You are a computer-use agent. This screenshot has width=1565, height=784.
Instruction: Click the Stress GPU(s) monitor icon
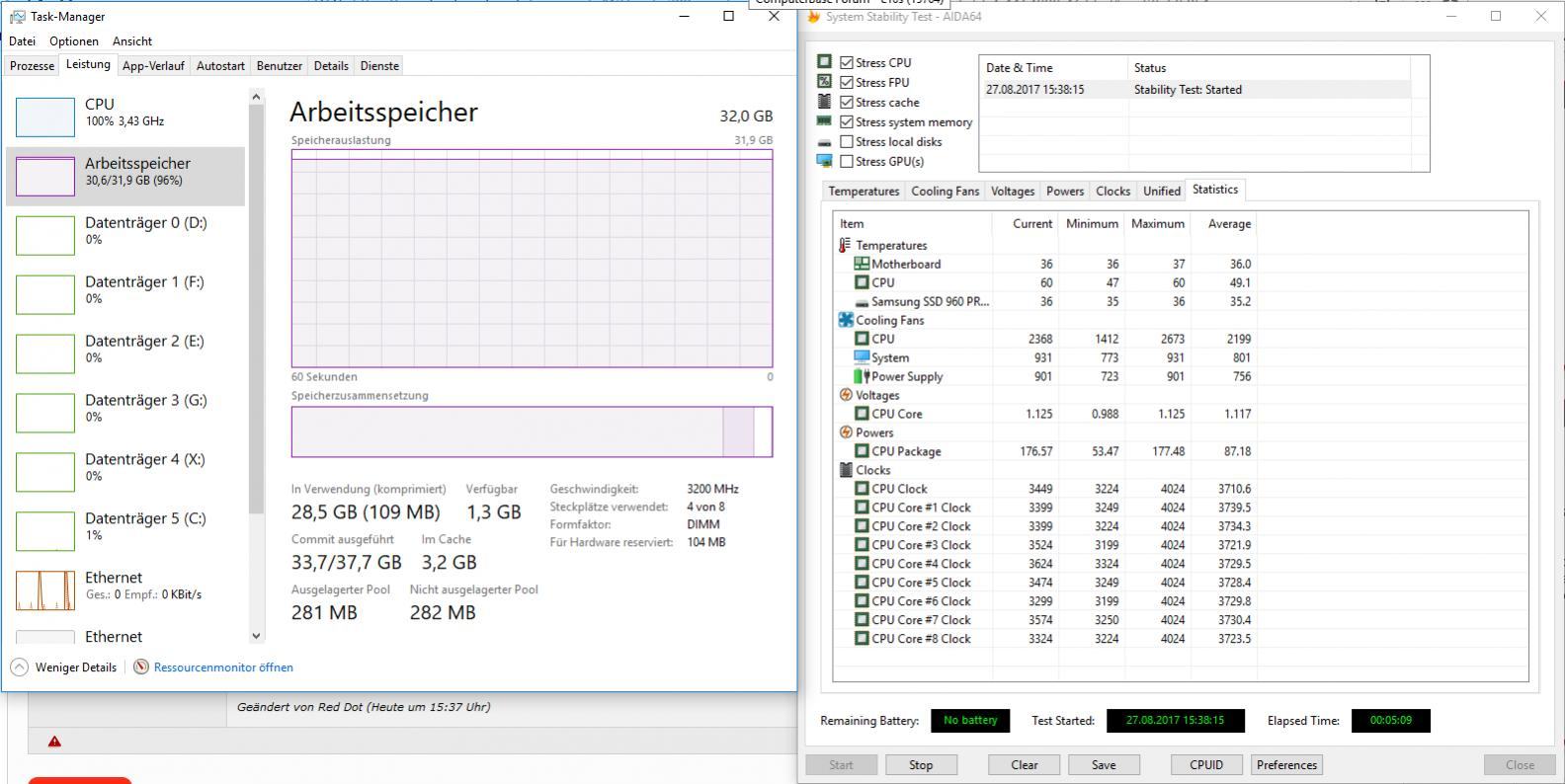point(824,161)
